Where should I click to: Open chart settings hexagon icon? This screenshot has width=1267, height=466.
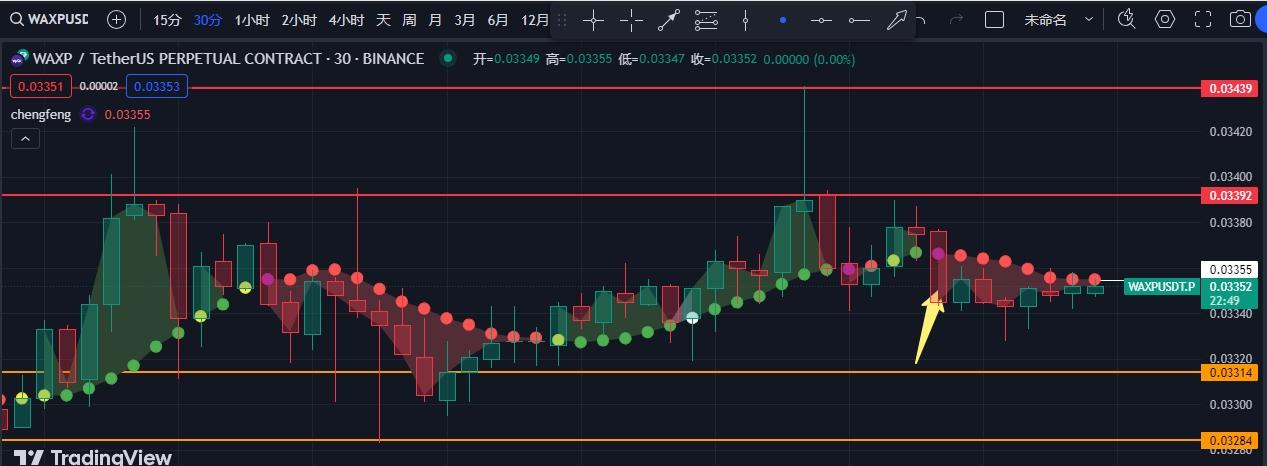tap(1165, 19)
